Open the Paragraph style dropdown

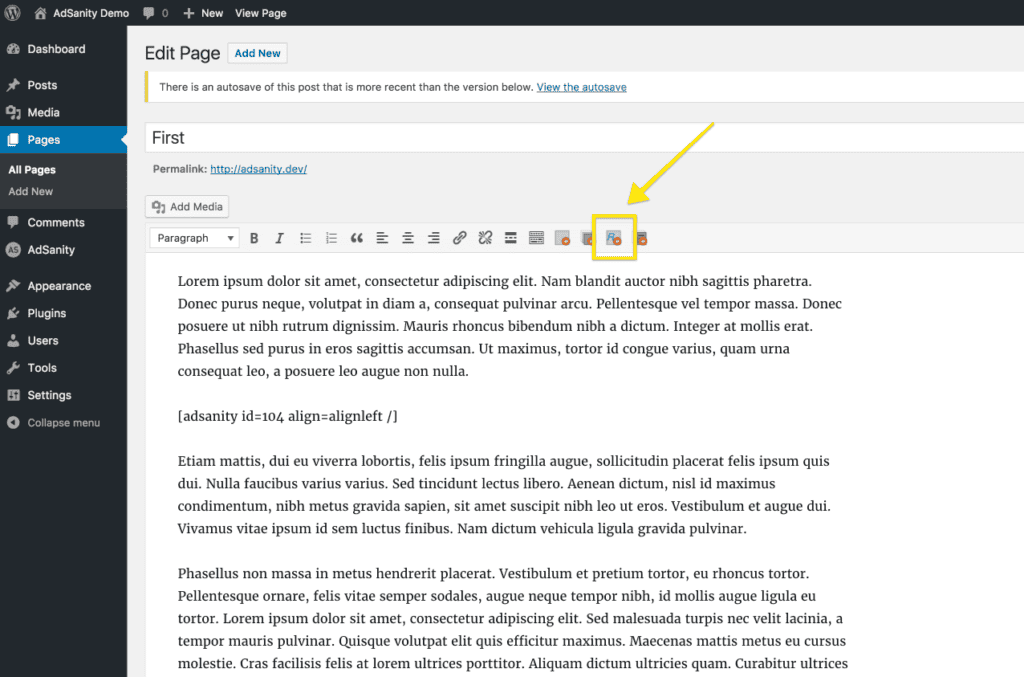coord(193,237)
